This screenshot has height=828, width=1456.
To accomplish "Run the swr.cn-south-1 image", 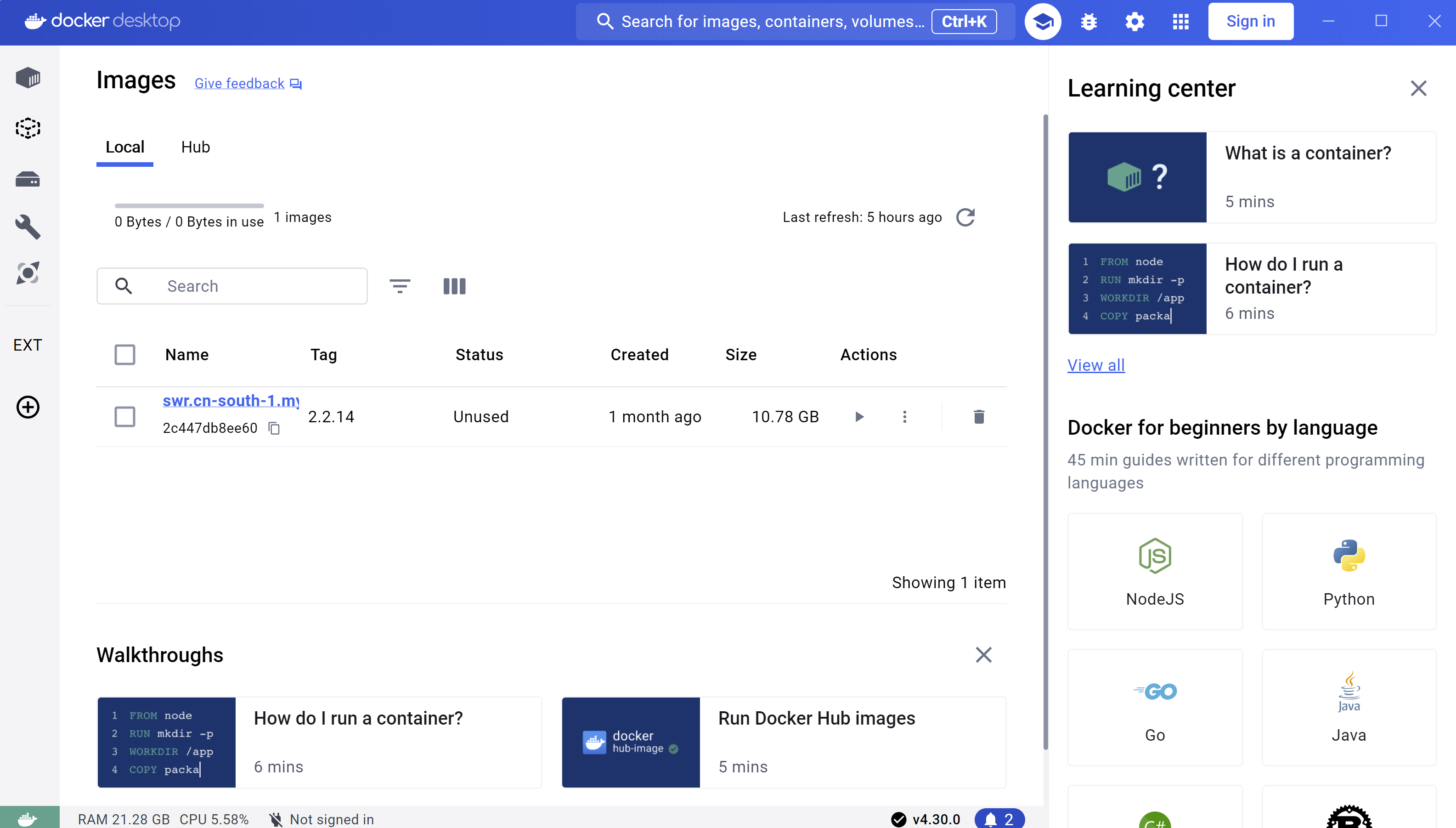I will point(859,417).
